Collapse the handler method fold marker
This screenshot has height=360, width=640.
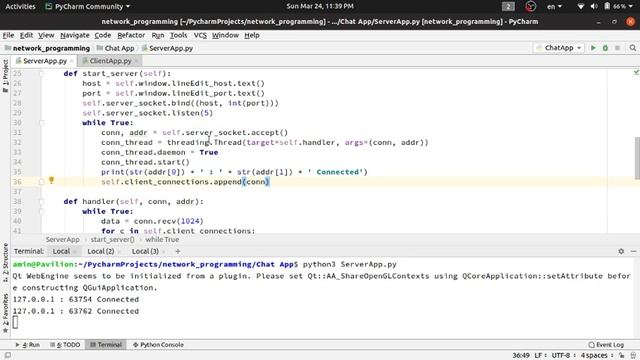tap(42, 201)
